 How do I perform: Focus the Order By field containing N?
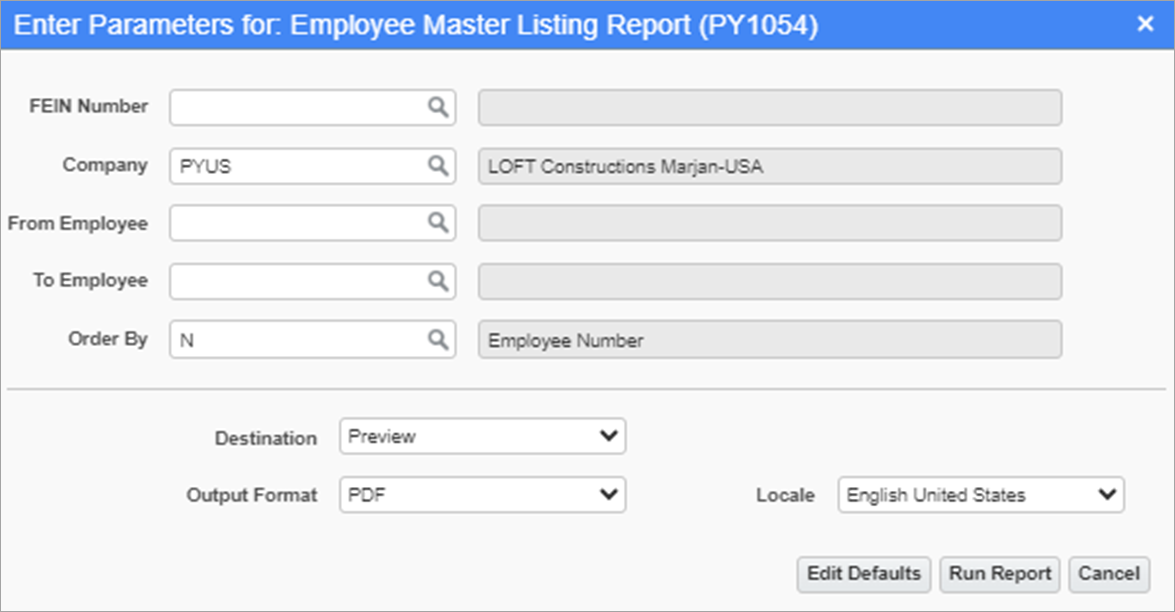click(x=312, y=339)
